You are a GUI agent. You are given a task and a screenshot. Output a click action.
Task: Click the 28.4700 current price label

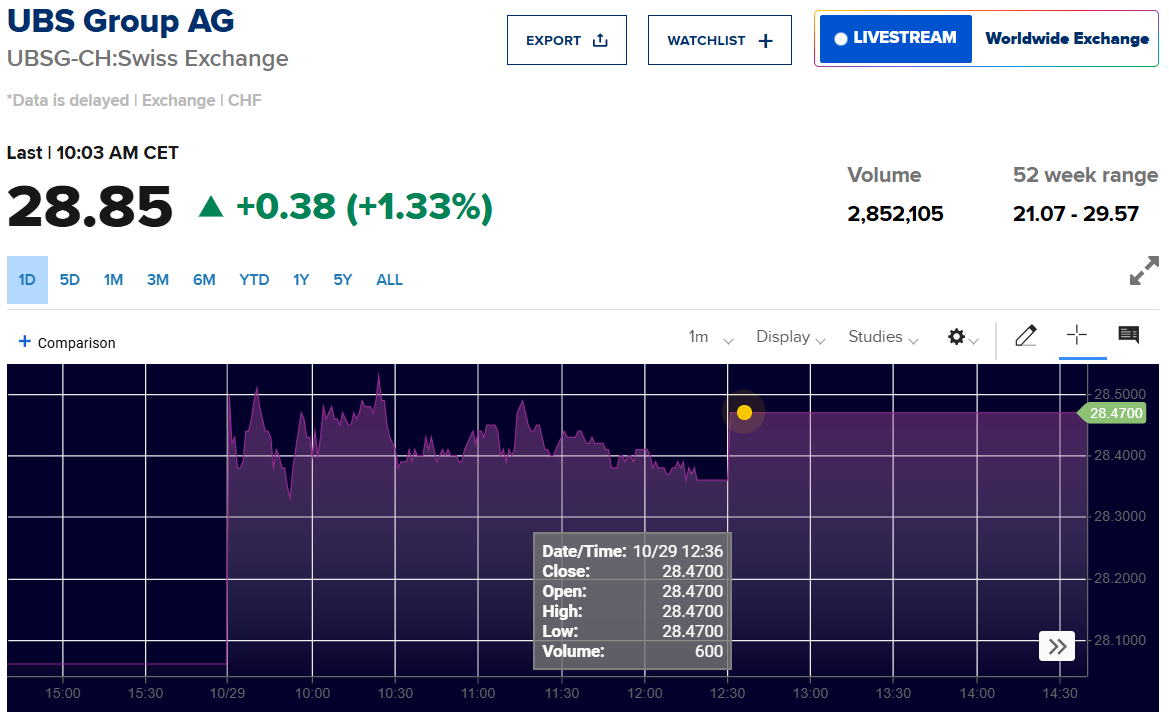[1112, 413]
